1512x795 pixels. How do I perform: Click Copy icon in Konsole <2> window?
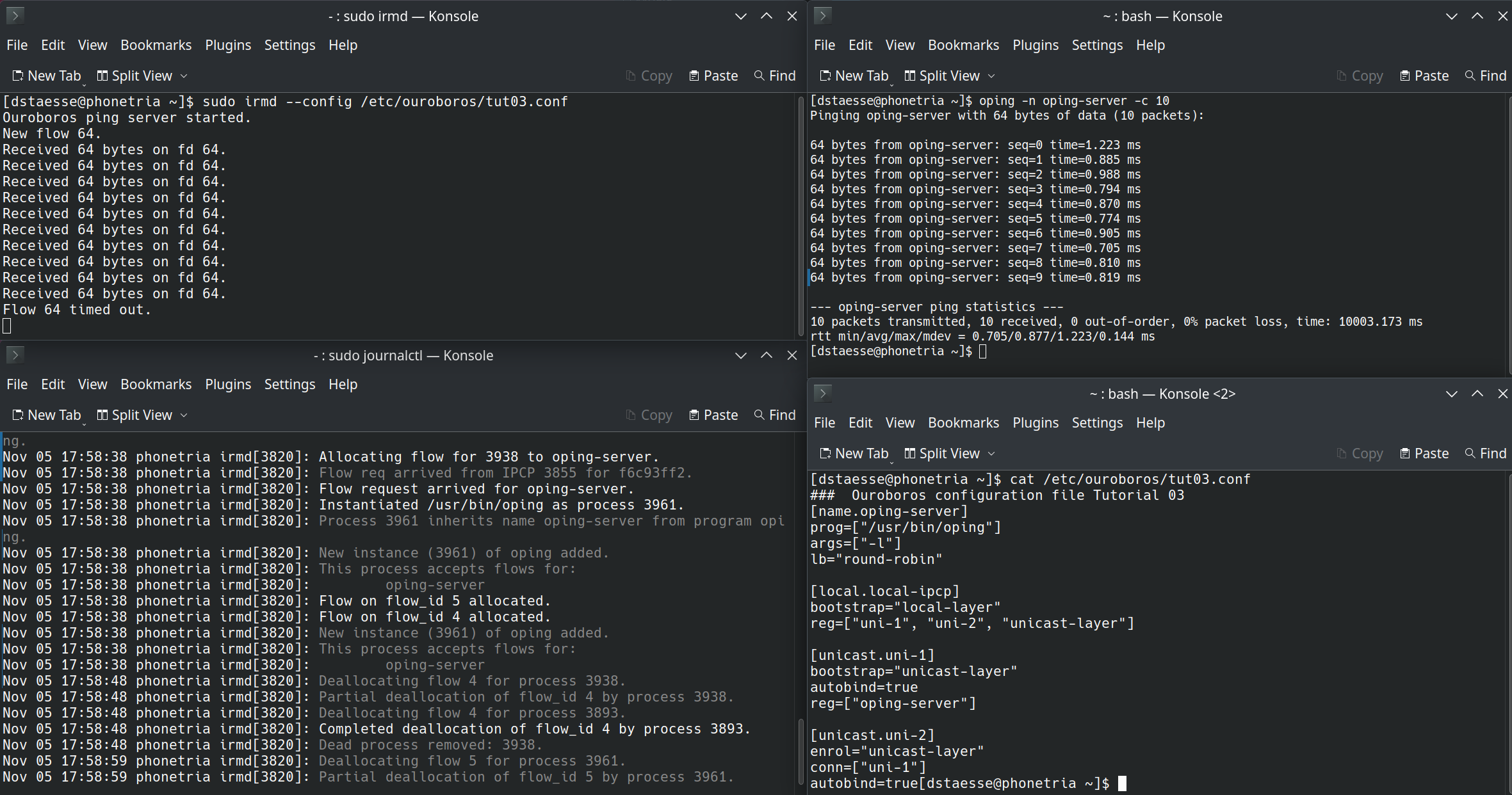pyautogui.click(x=1342, y=454)
